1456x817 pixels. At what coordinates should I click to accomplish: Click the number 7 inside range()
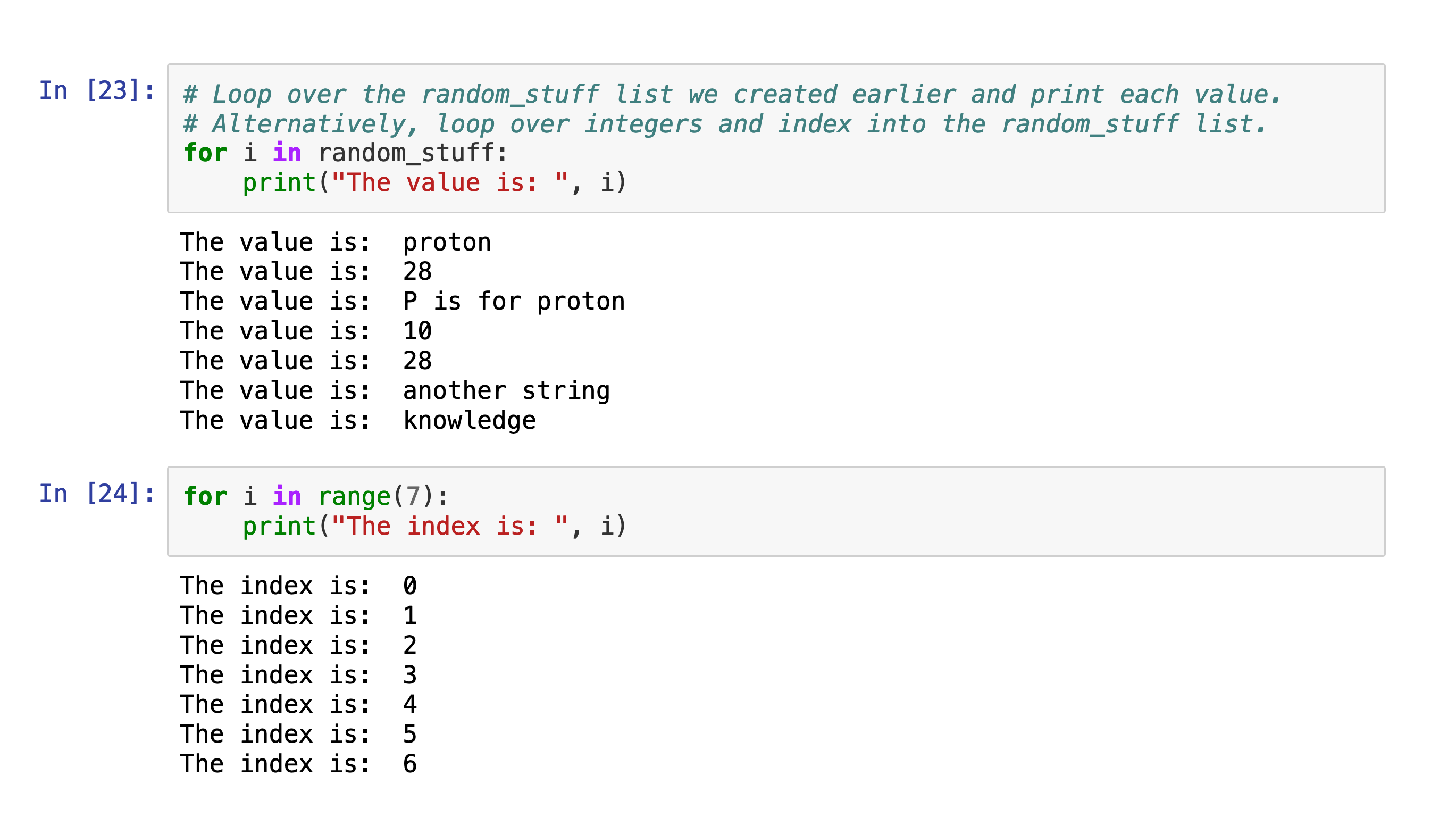(x=413, y=496)
